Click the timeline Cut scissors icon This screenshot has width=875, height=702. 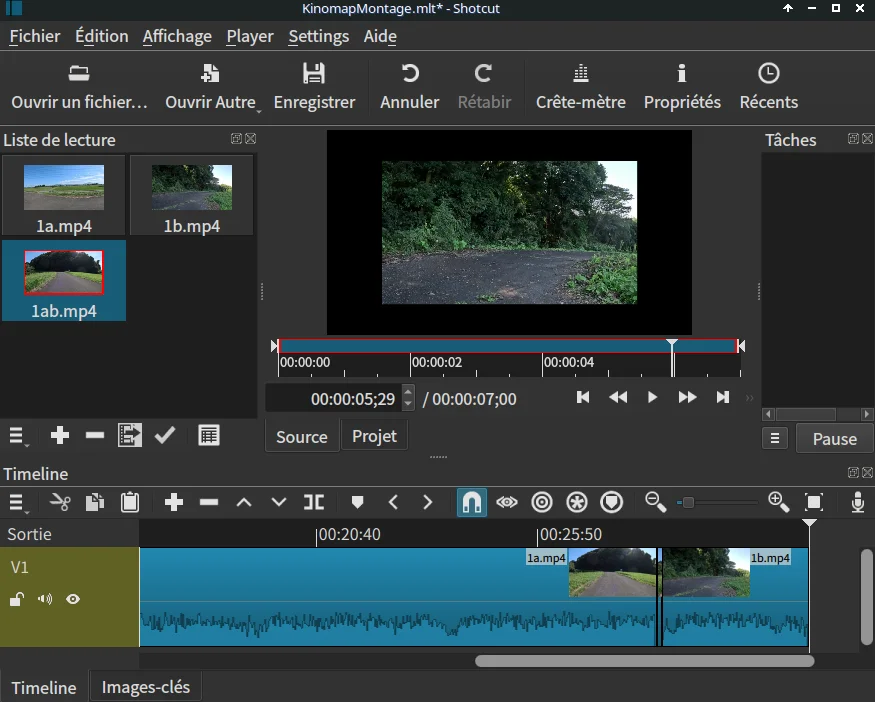click(x=60, y=502)
